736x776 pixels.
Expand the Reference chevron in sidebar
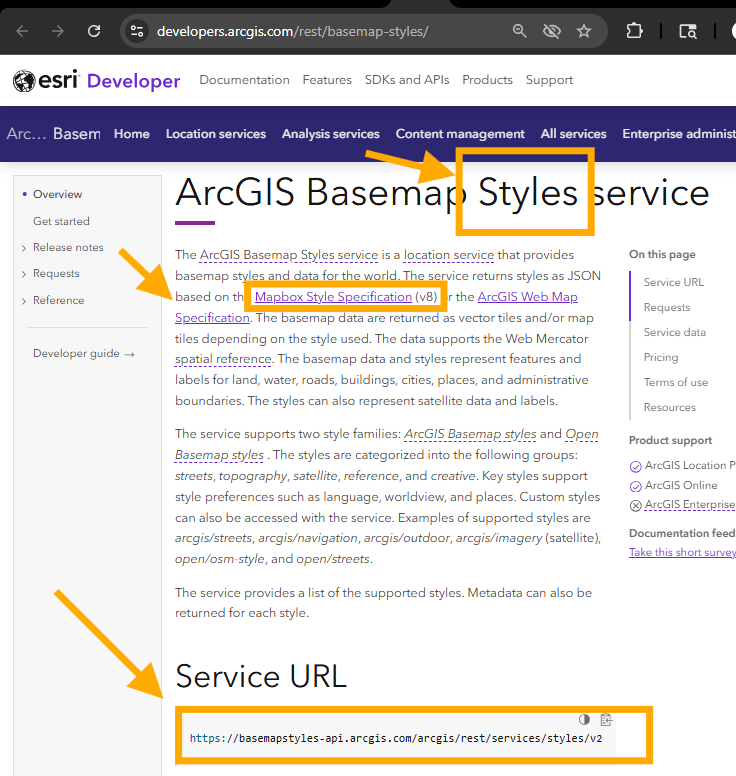(x=24, y=301)
